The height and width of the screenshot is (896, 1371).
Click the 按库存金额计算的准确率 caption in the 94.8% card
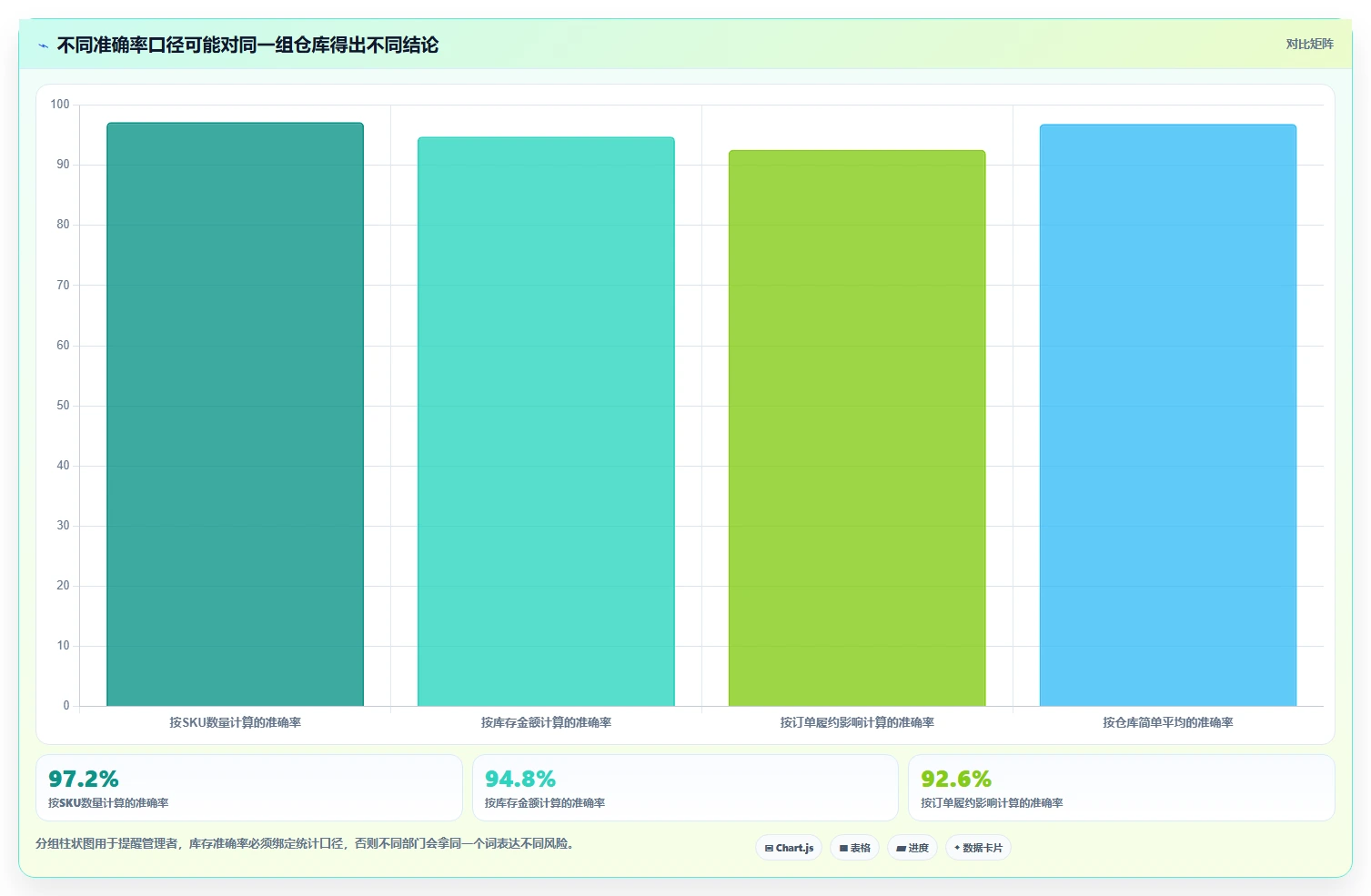click(545, 803)
